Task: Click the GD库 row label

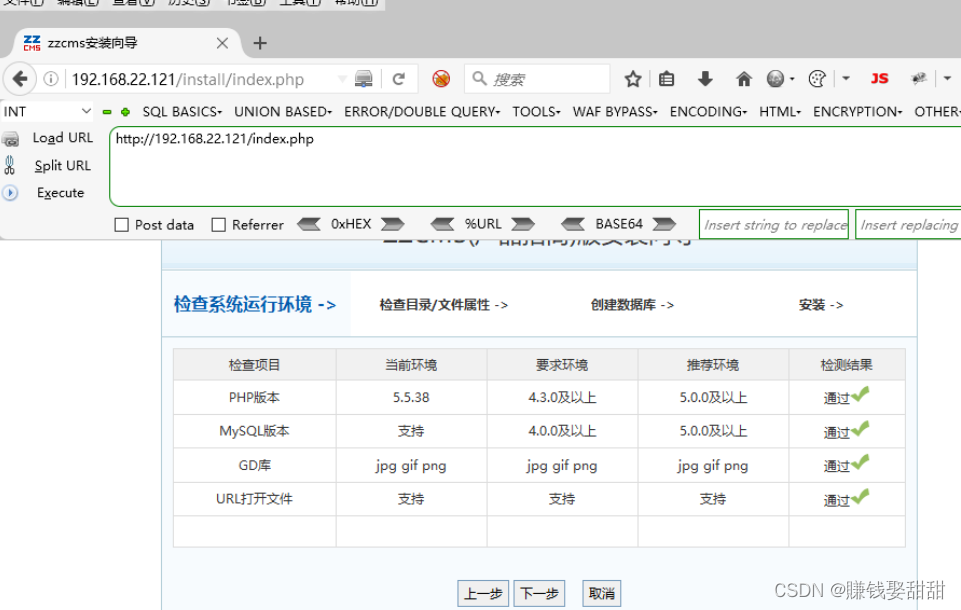Action: coord(254,465)
